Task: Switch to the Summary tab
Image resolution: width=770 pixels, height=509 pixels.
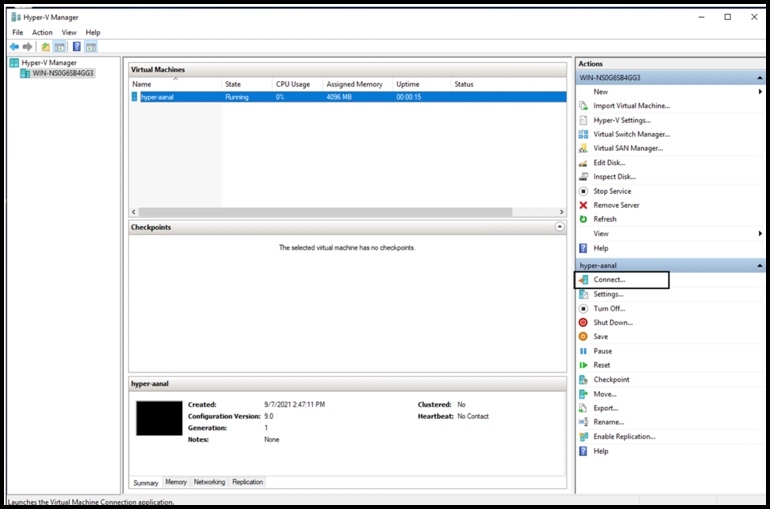Action: pyautogui.click(x=146, y=482)
